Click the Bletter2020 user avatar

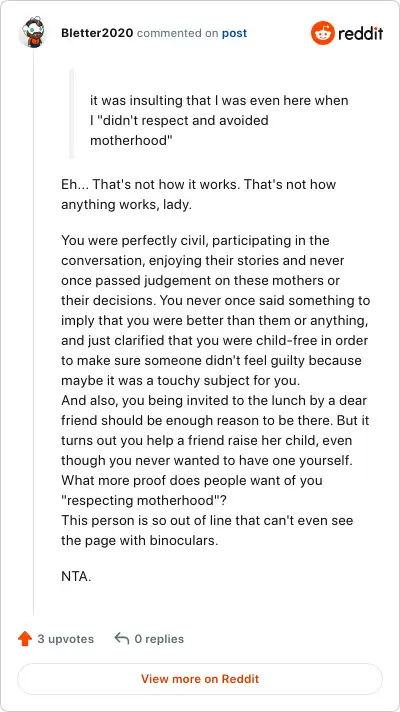(33, 33)
